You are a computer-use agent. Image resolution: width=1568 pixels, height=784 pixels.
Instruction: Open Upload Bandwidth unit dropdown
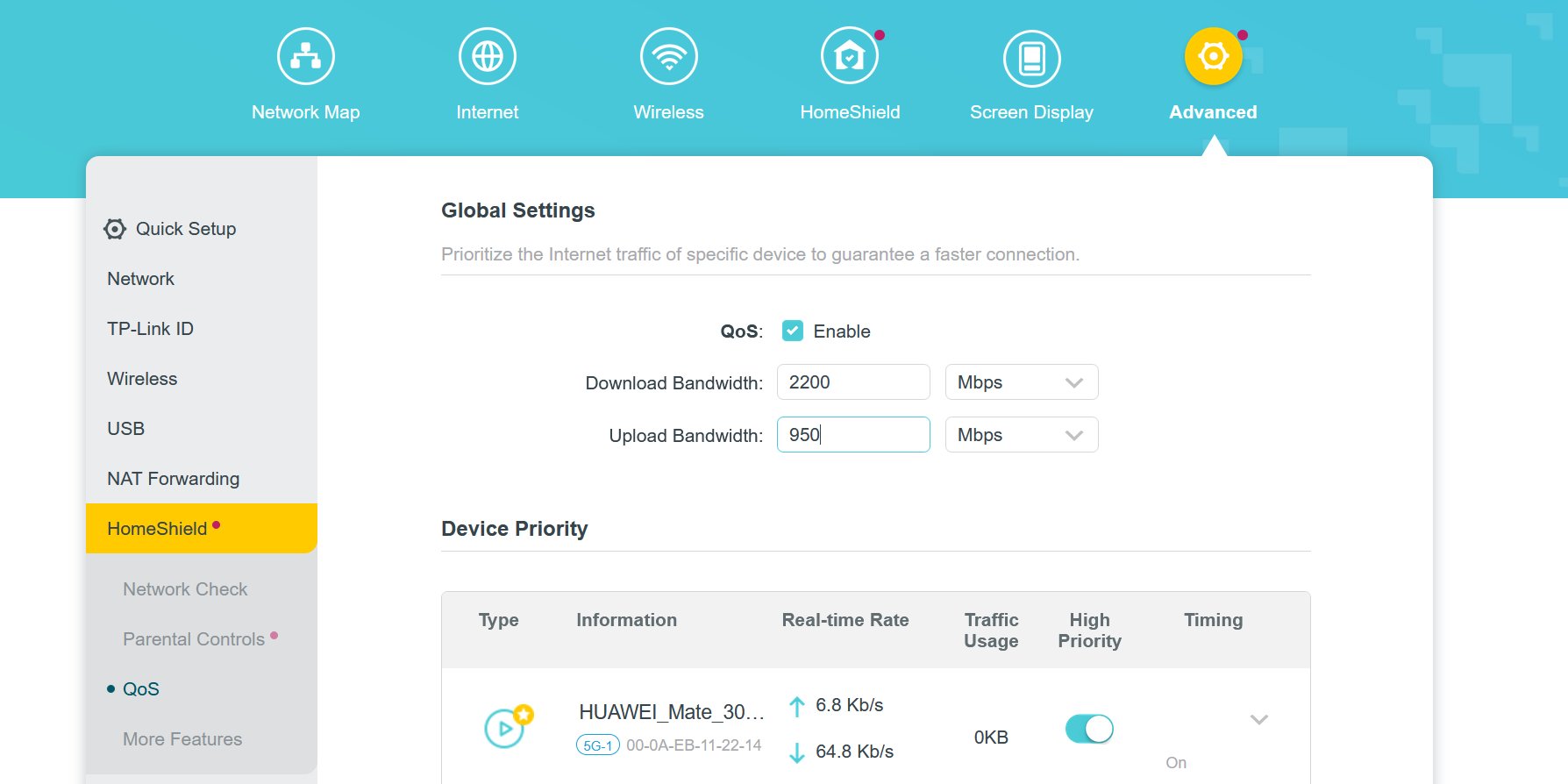[1022, 435]
